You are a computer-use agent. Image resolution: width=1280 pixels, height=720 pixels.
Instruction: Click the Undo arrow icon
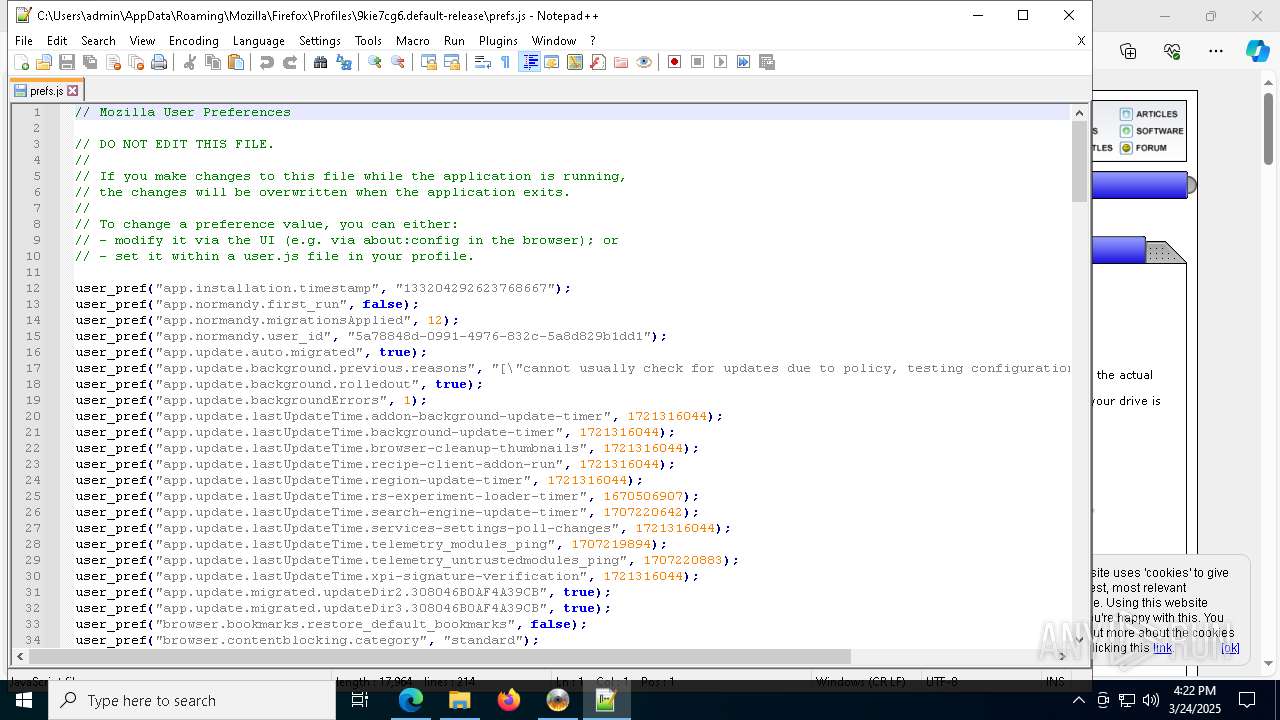coord(266,62)
